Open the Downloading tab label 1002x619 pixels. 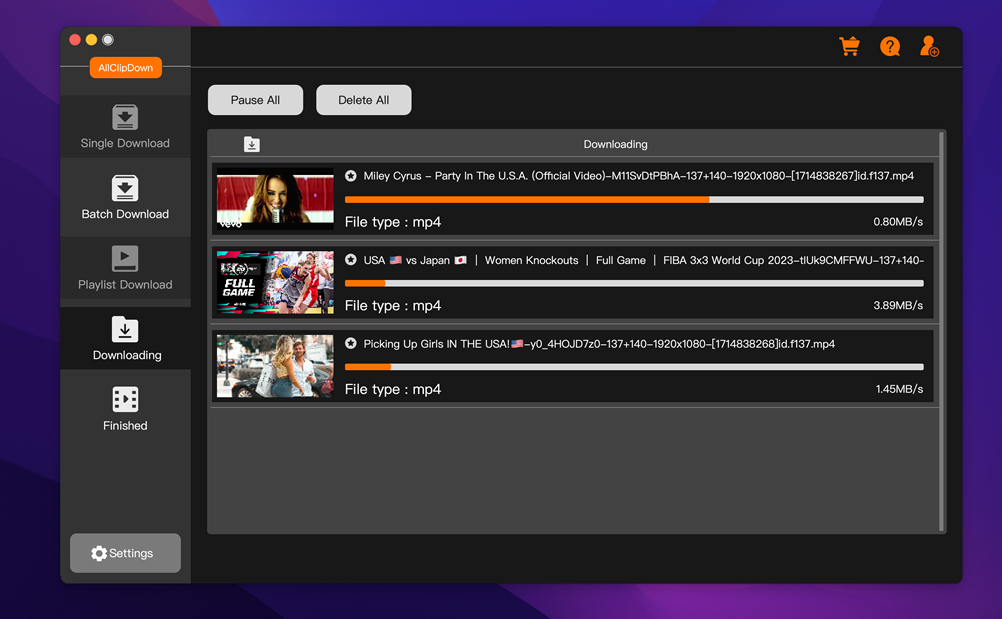127,355
